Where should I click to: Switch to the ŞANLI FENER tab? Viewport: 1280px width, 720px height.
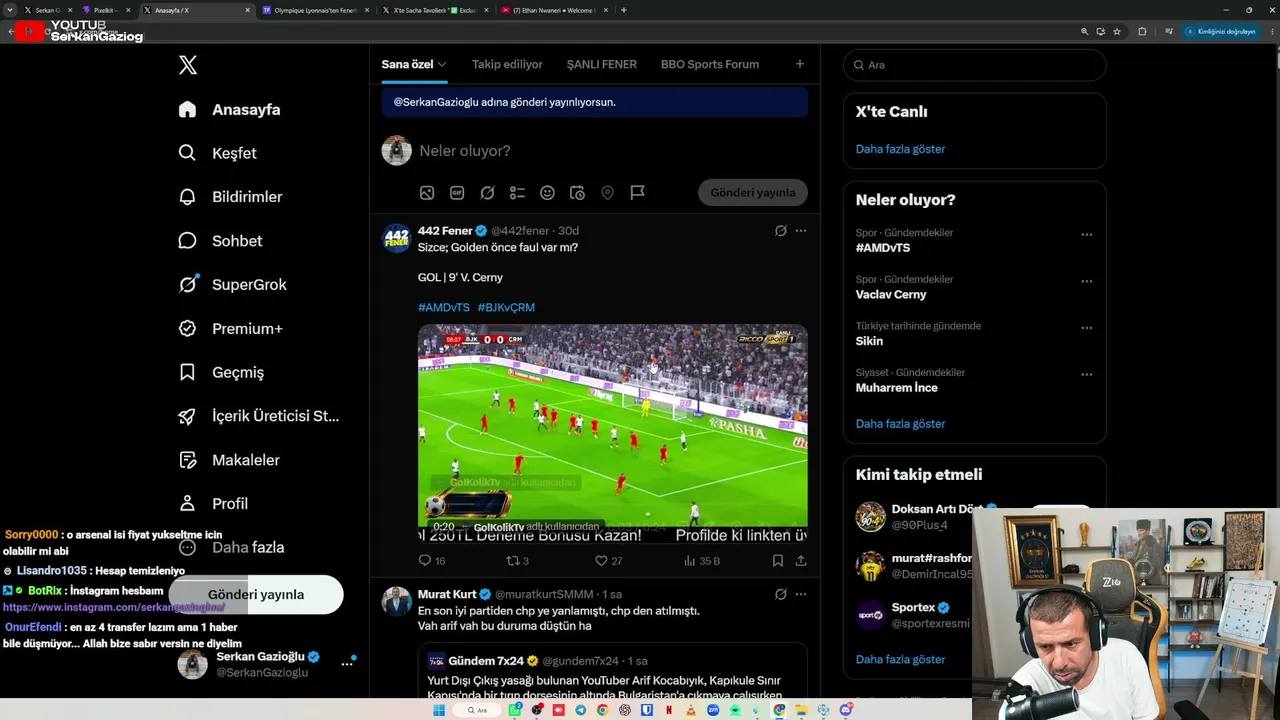[602, 64]
